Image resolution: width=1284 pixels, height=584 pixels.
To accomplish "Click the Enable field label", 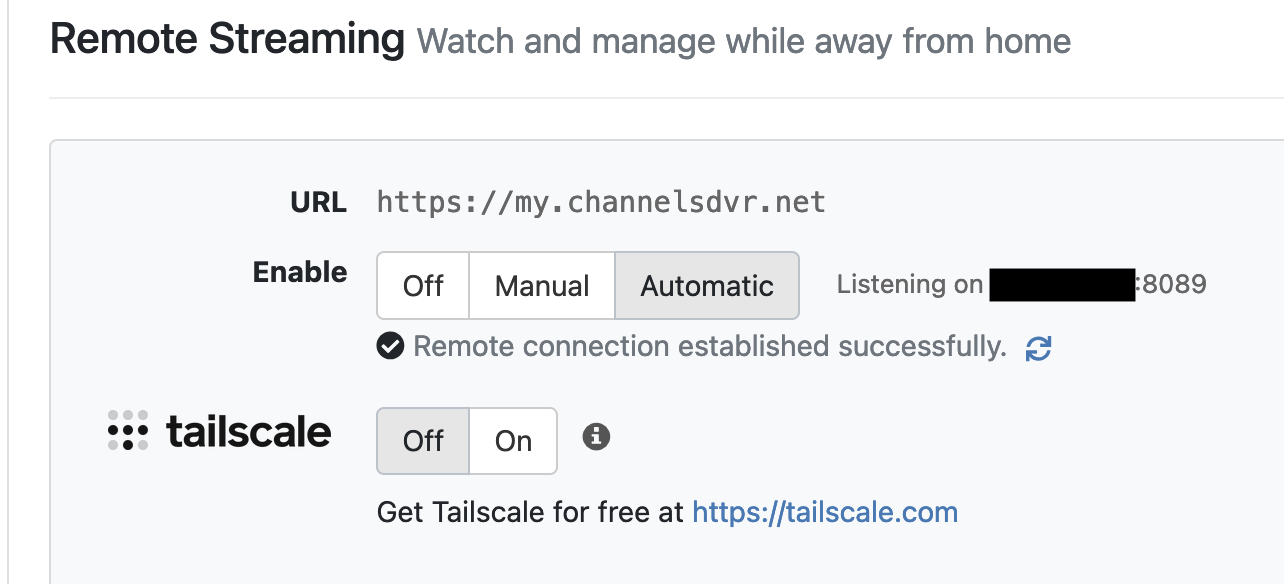I will coord(300,272).
